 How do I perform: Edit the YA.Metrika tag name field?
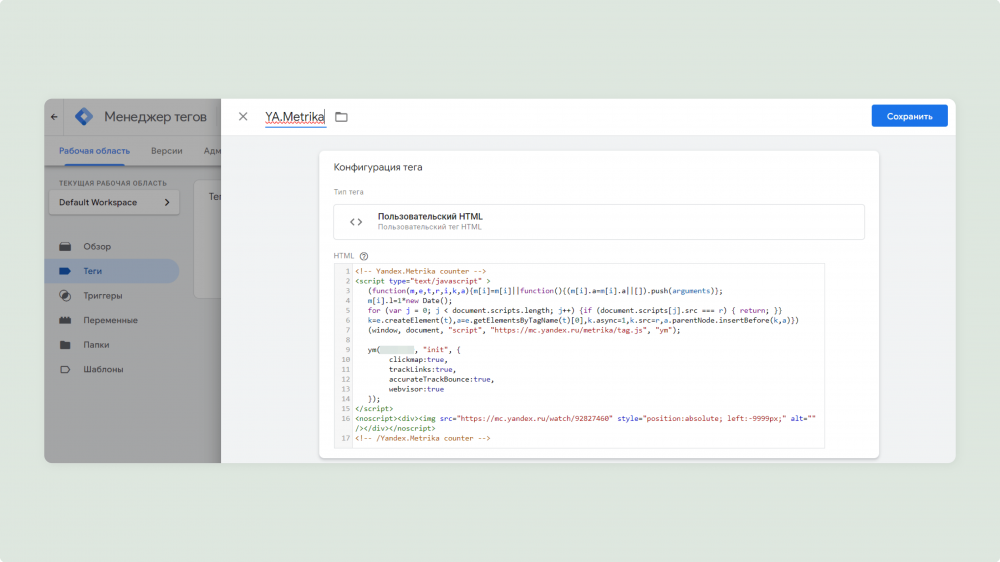(295, 117)
